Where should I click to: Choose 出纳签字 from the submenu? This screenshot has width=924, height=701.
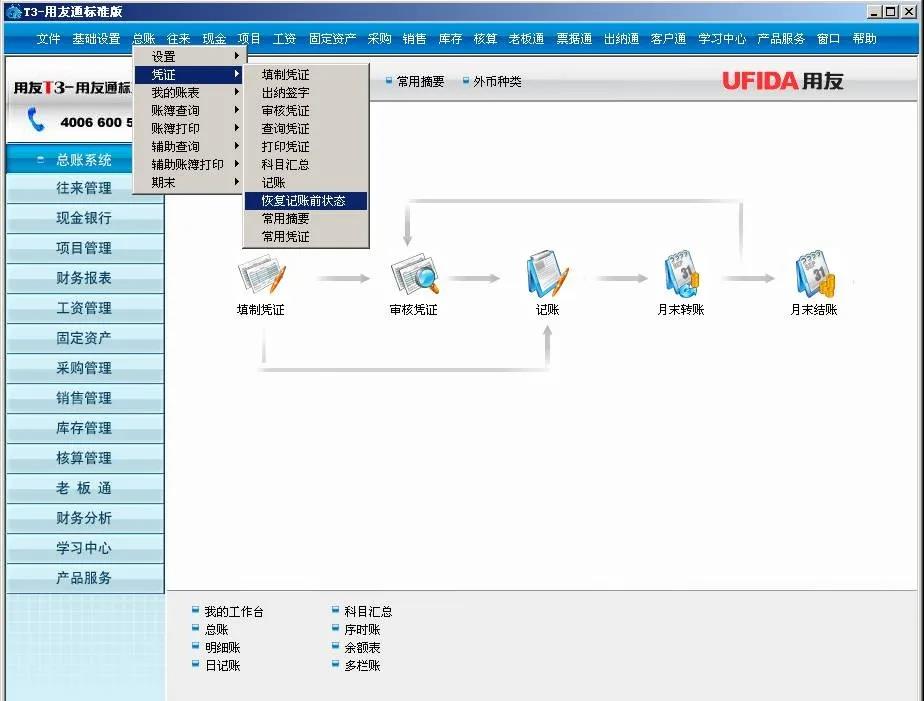[x=306, y=92]
